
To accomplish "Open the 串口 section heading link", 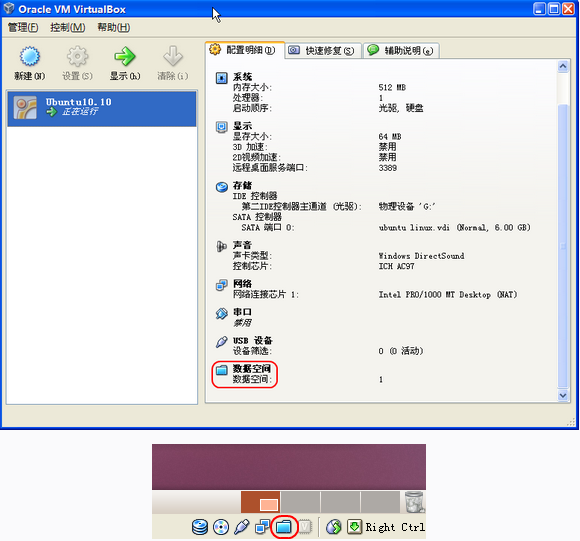I will [242, 312].
